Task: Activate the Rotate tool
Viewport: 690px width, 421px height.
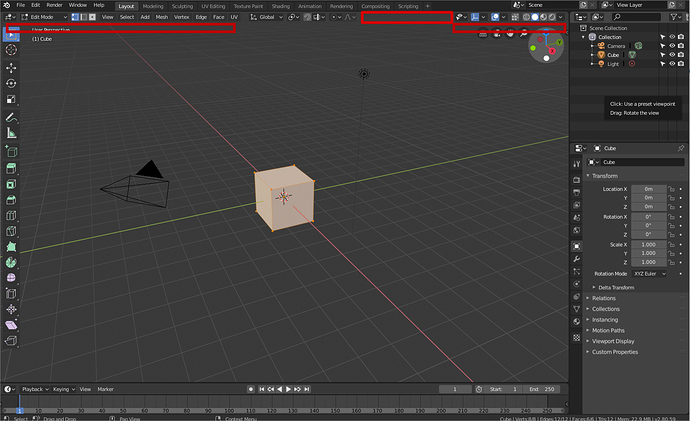Action: [x=11, y=84]
